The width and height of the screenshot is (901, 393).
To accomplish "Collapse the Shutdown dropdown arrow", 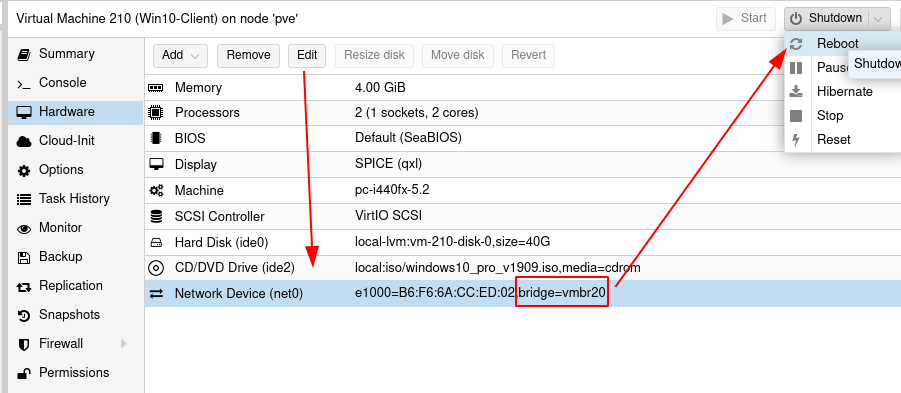I will pyautogui.click(x=877, y=19).
